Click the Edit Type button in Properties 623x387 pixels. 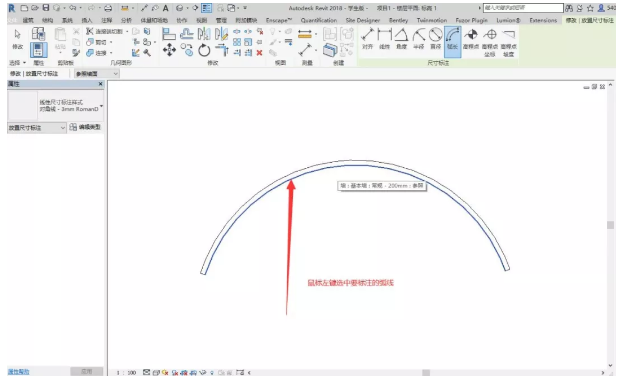click(85, 127)
